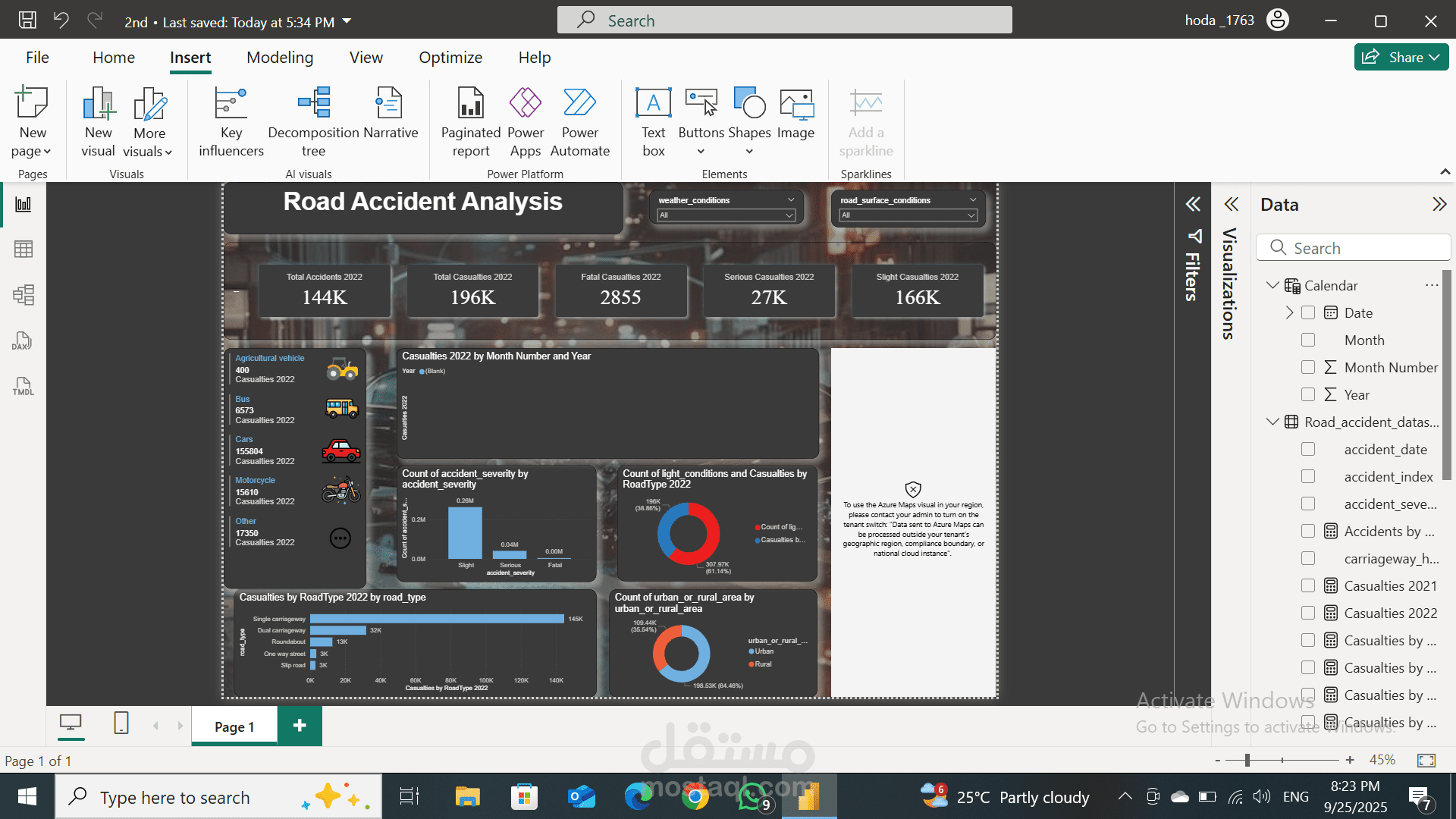This screenshot has width=1456, height=819.
Task: Open the TMDL view
Action: (24, 388)
